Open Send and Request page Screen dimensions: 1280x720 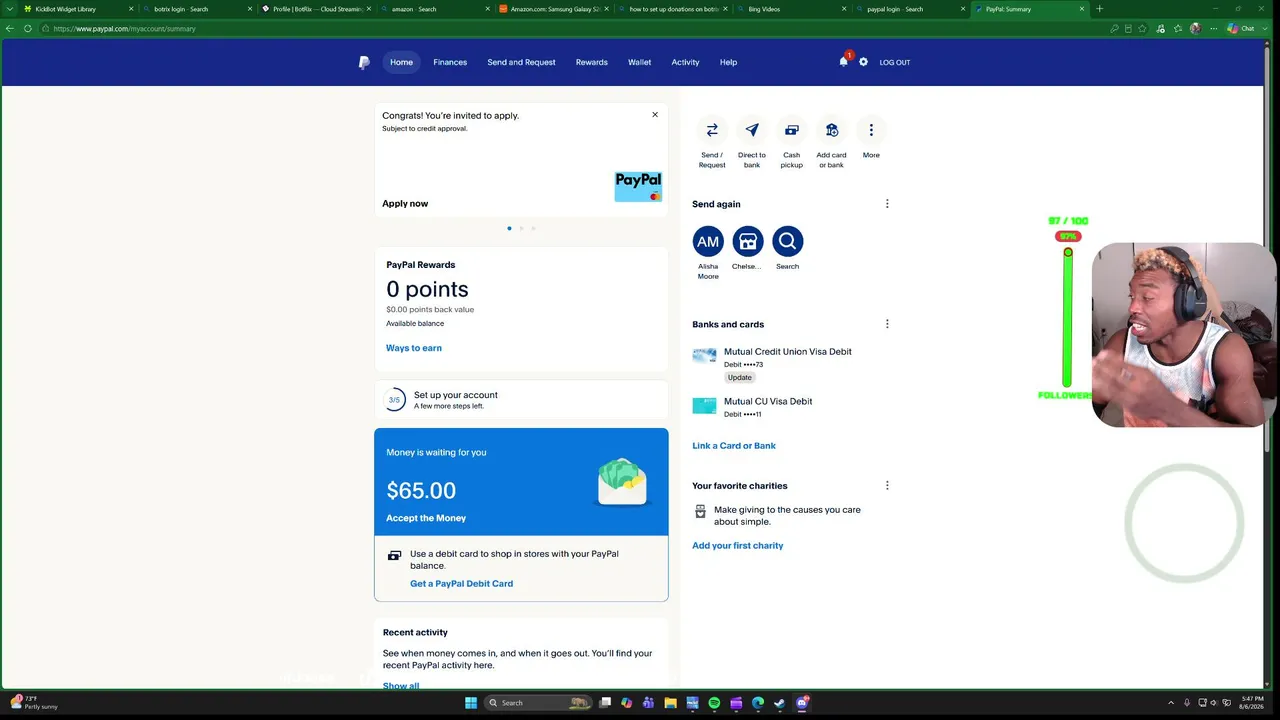click(521, 62)
